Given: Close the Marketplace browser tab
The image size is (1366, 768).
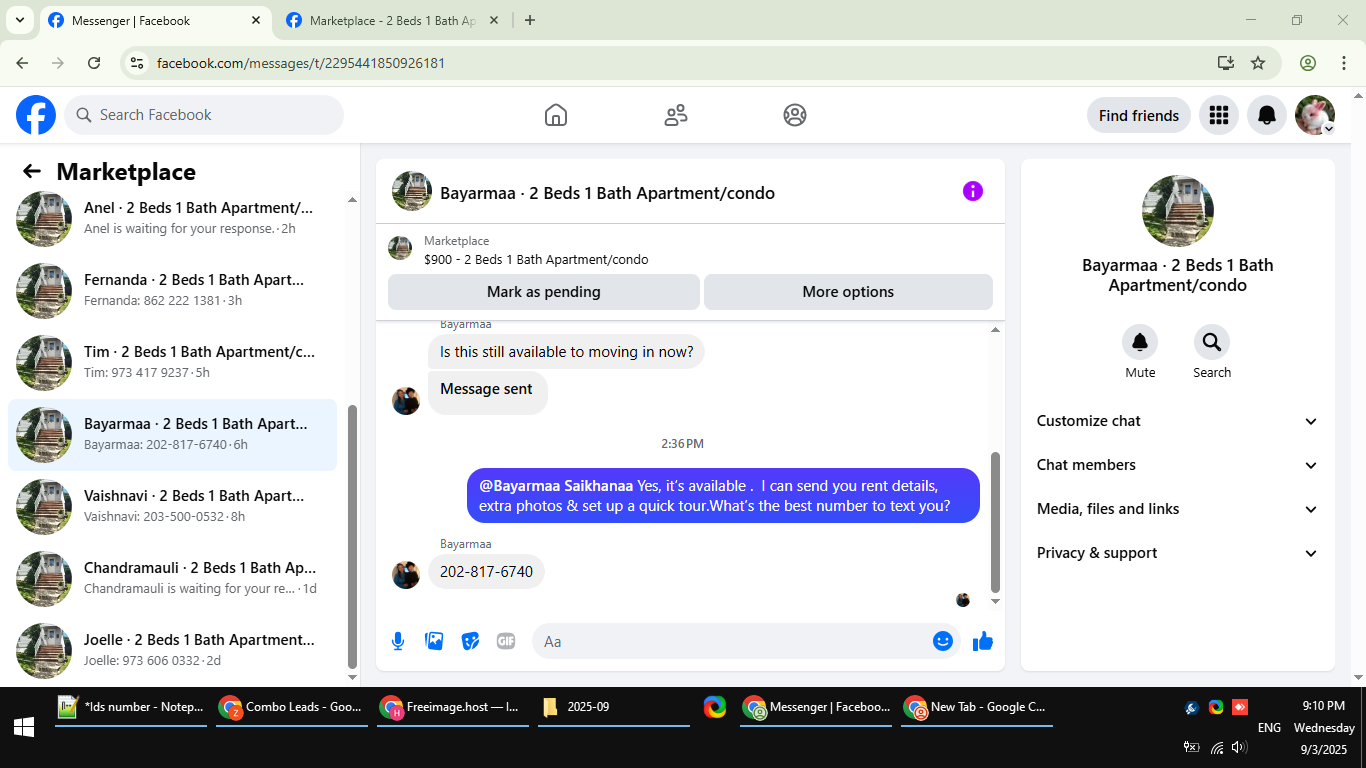Looking at the screenshot, I should (494, 20).
